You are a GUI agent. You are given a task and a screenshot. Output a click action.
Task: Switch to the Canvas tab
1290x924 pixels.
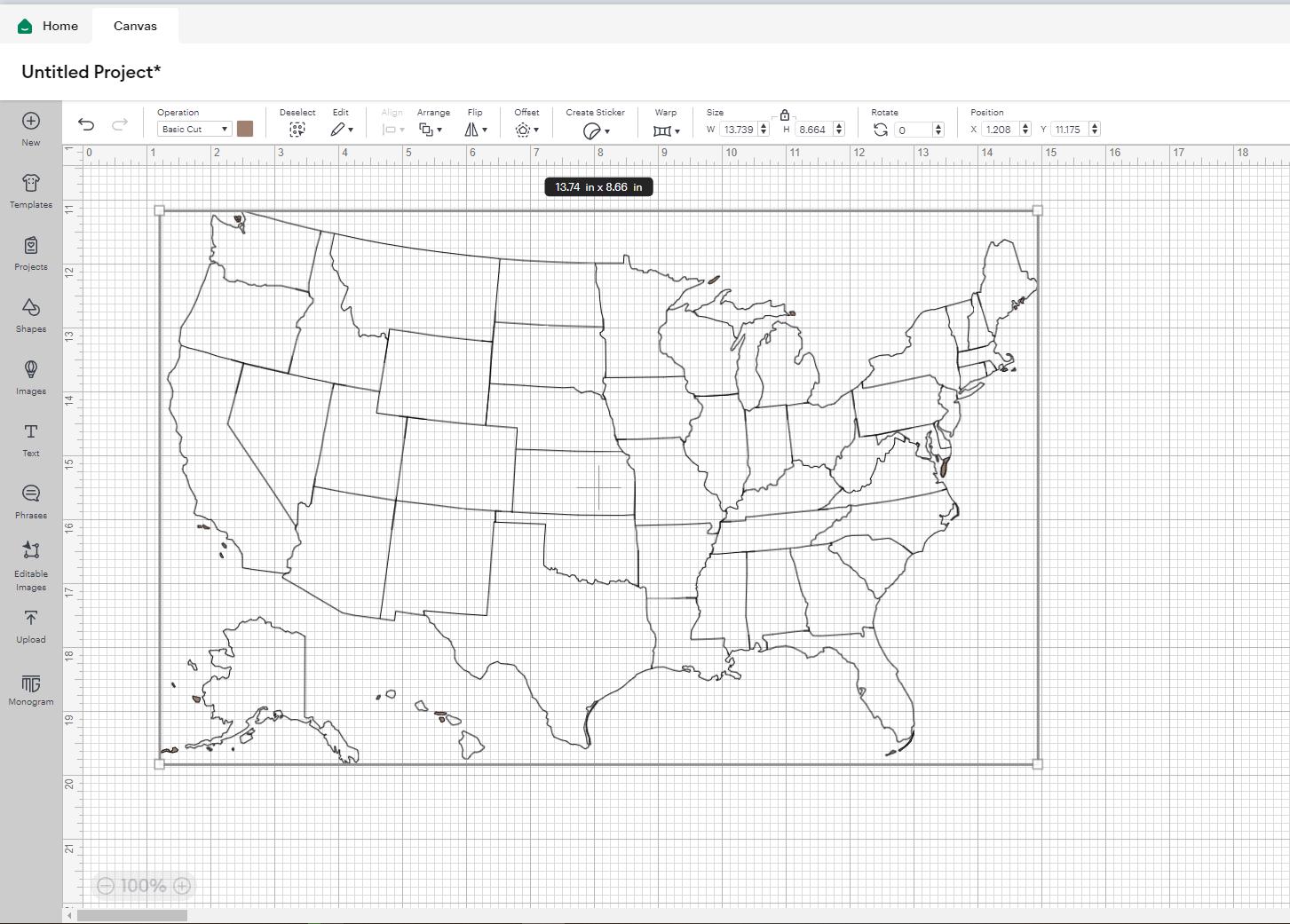(x=135, y=26)
